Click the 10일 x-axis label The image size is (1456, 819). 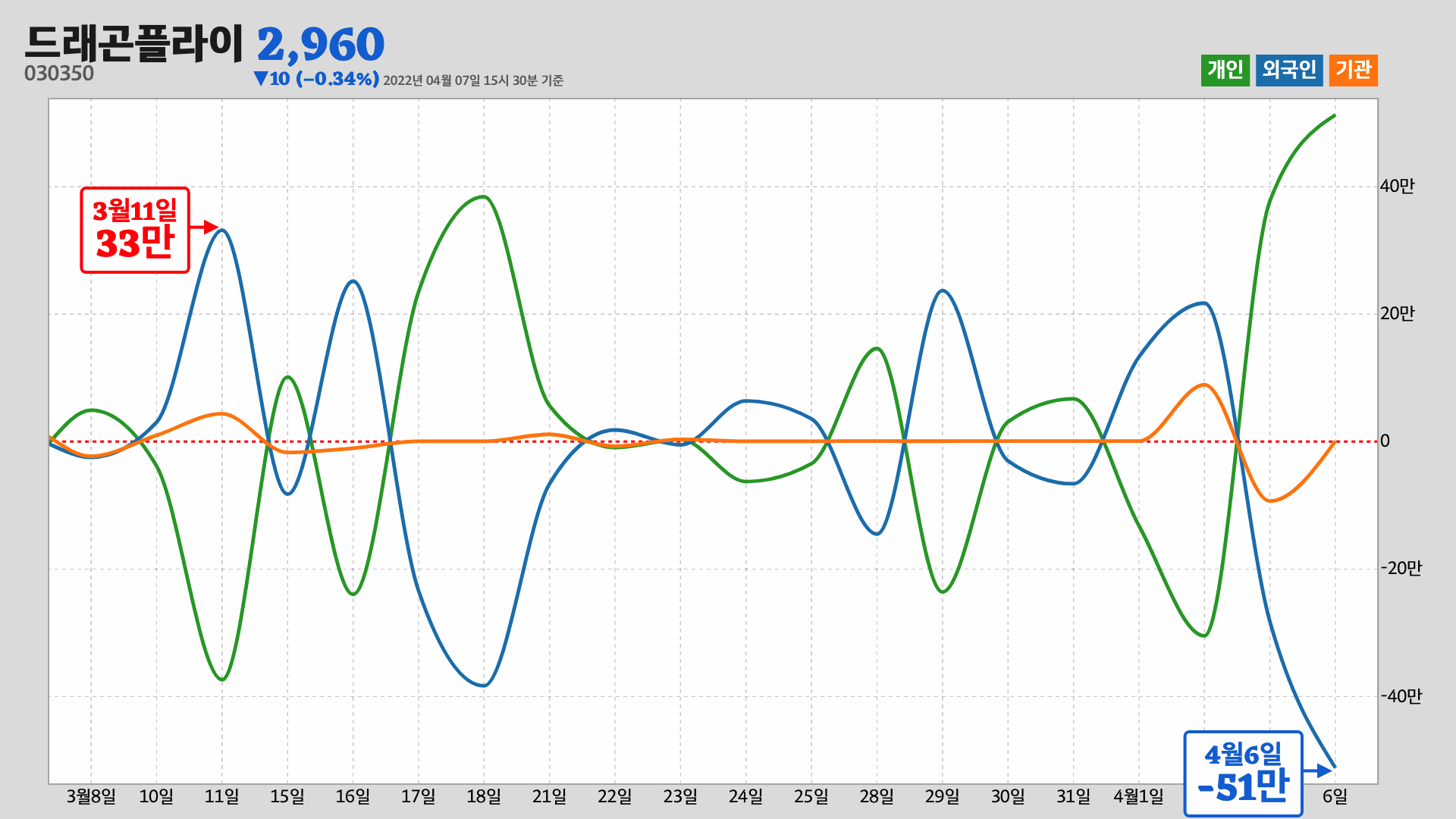click(x=156, y=796)
